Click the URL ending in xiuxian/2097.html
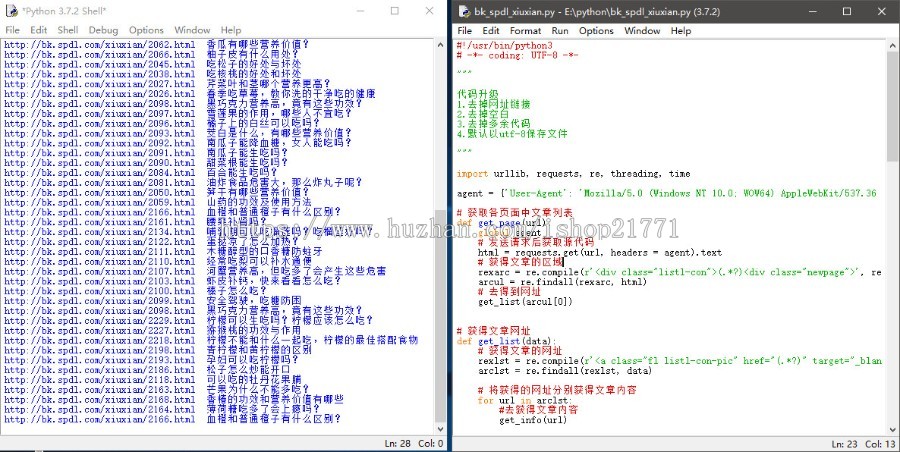The width and height of the screenshot is (900, 452). pos(99,114)
